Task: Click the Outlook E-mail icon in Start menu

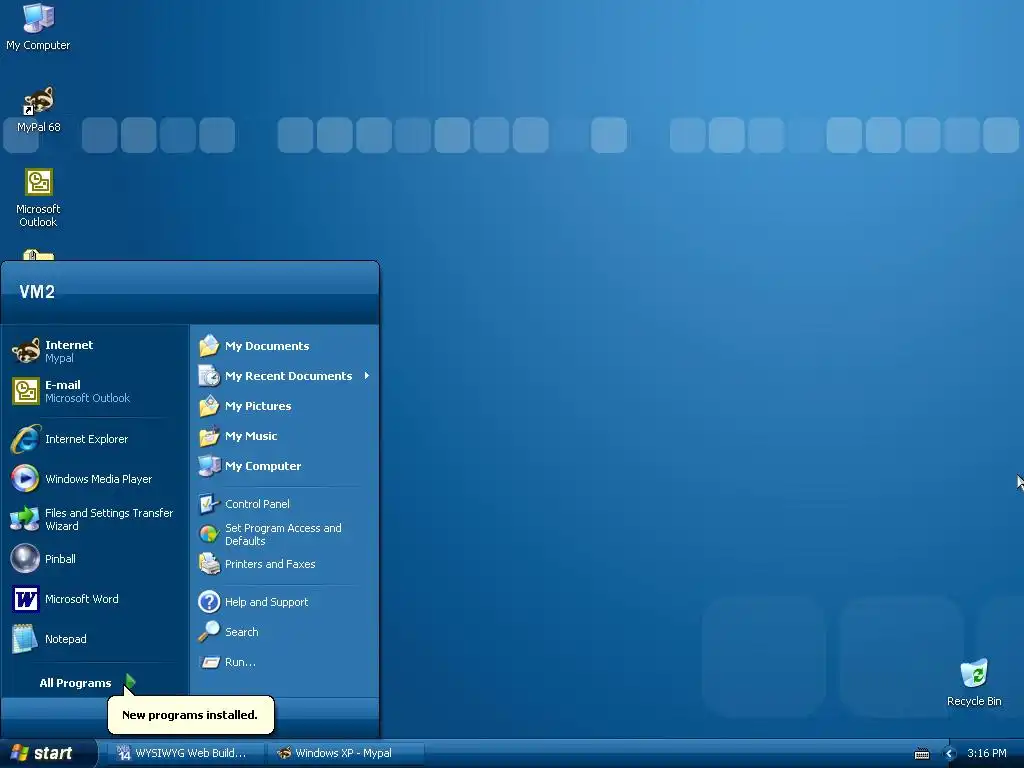Action: coord(26,391)
